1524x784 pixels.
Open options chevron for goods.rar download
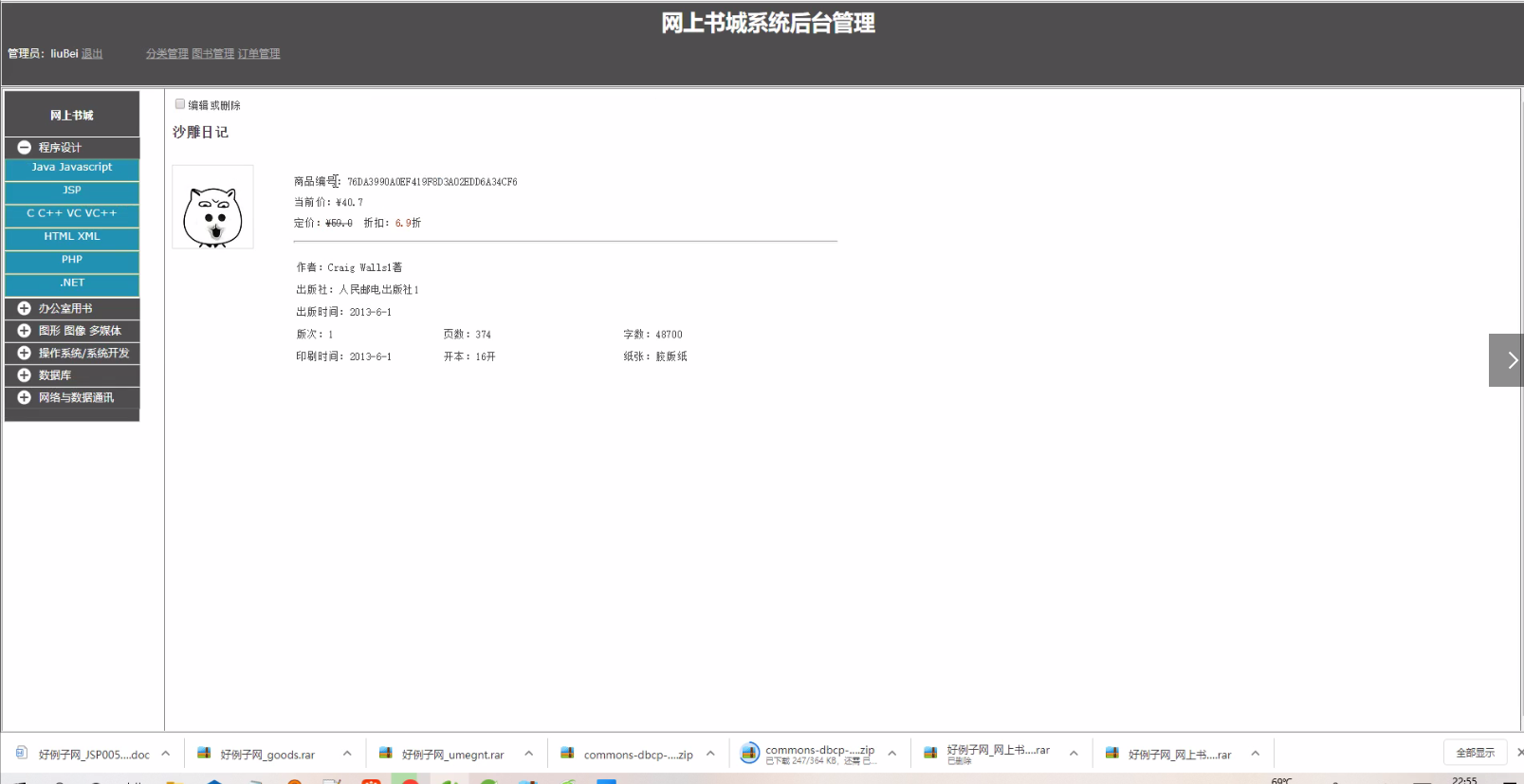[347, 755]
